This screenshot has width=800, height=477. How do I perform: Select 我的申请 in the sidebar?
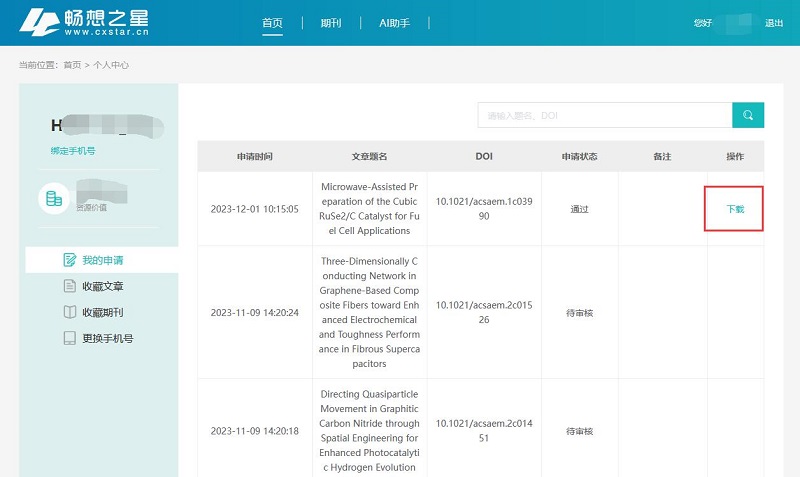[102, 260]
